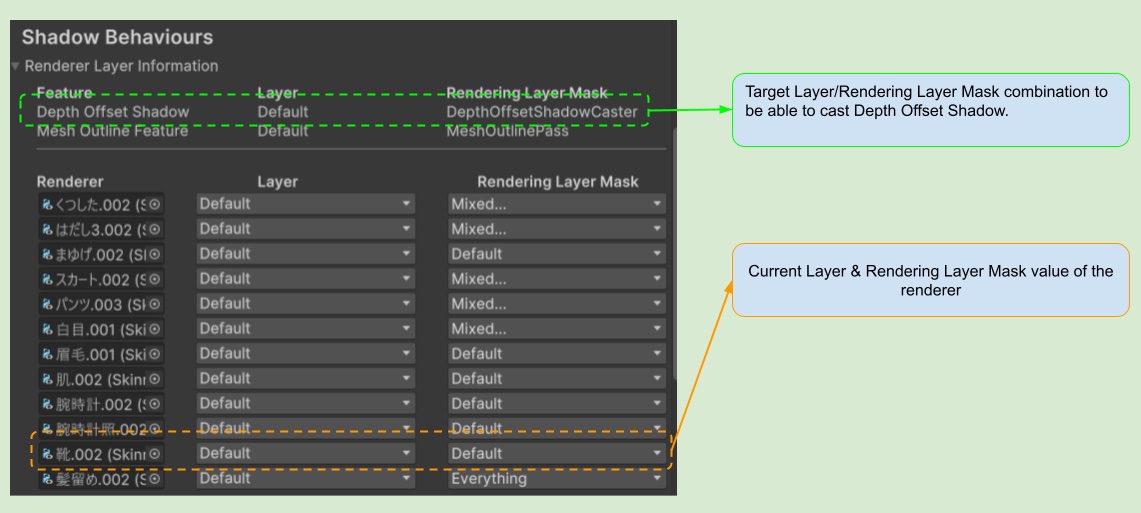Click the mesh icon of まゆげ.002 renderer

[x=45, y=254]
